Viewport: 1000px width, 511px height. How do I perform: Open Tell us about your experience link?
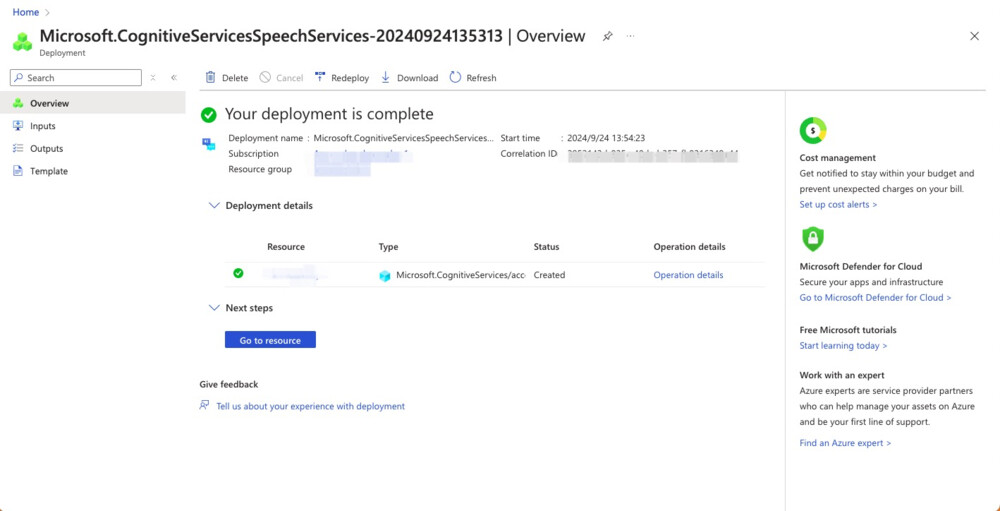[311, 406]
